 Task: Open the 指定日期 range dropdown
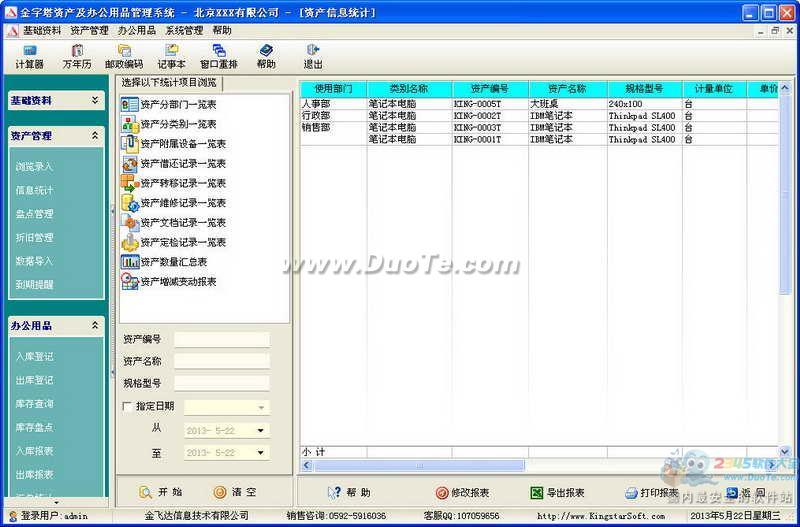261,408
